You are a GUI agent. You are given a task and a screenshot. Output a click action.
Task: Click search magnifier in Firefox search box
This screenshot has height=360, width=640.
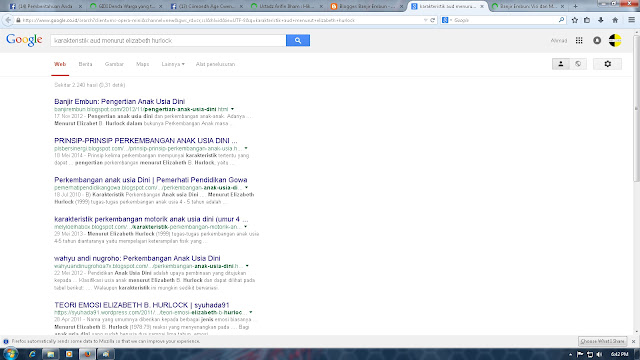[561, 20]
